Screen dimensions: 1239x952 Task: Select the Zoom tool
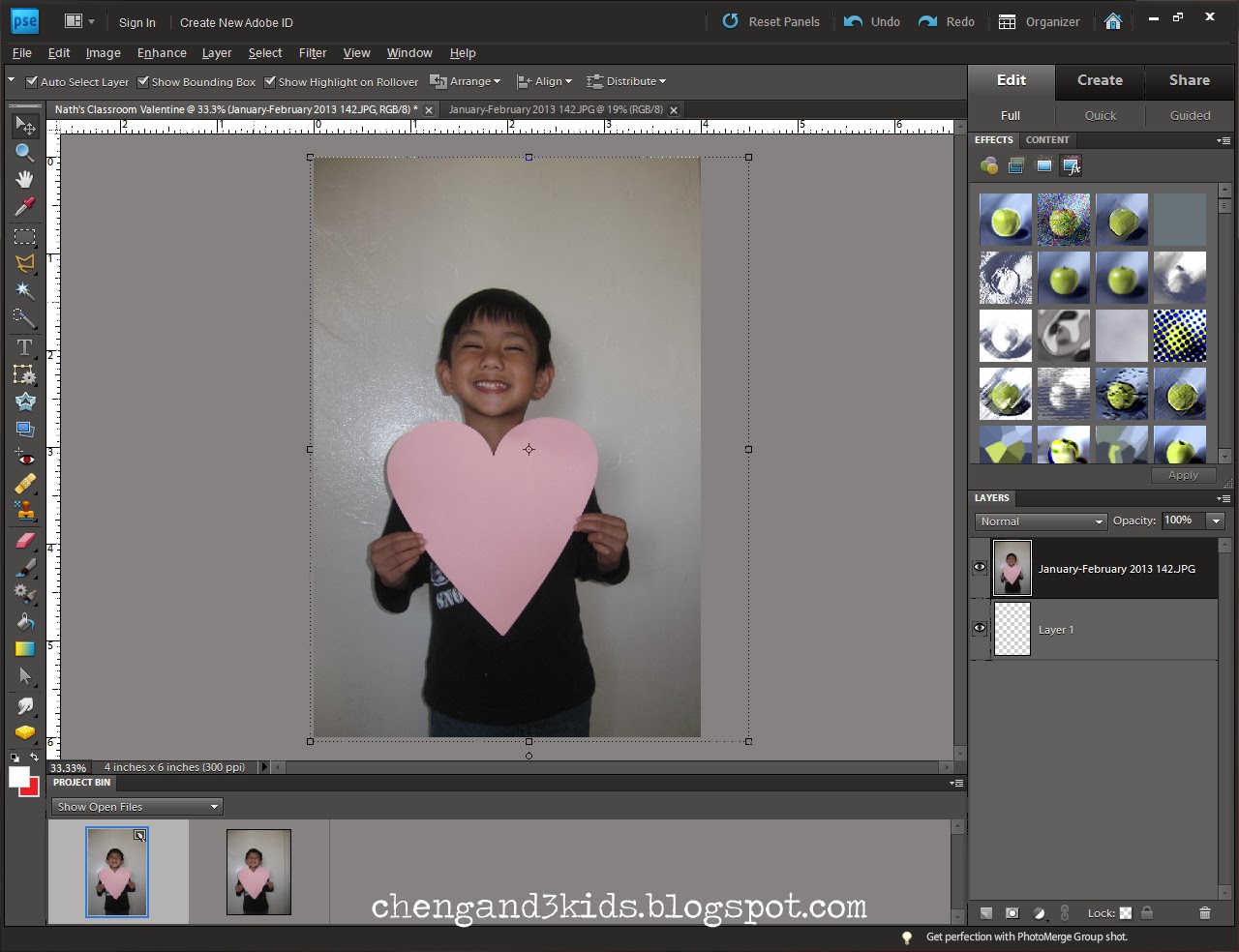(x=24, y=153)
